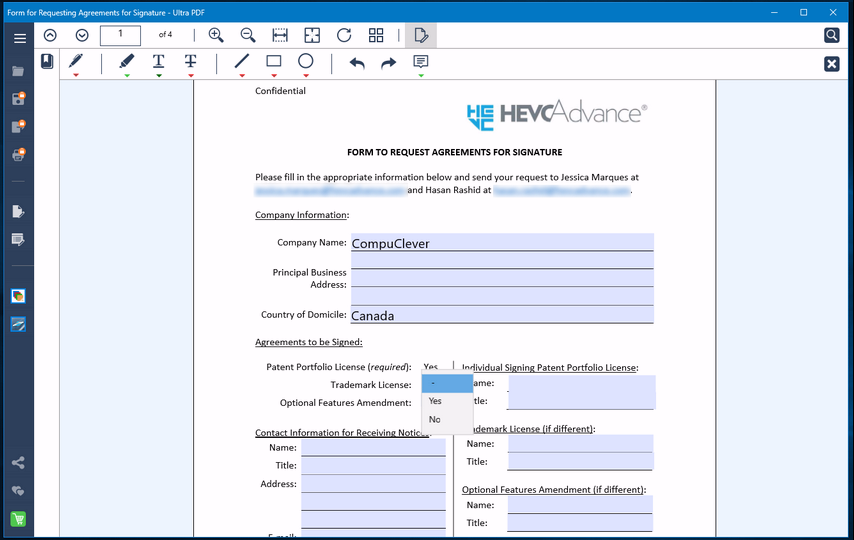Choose No in Trademark License dropdown

(x=447, y=420)
